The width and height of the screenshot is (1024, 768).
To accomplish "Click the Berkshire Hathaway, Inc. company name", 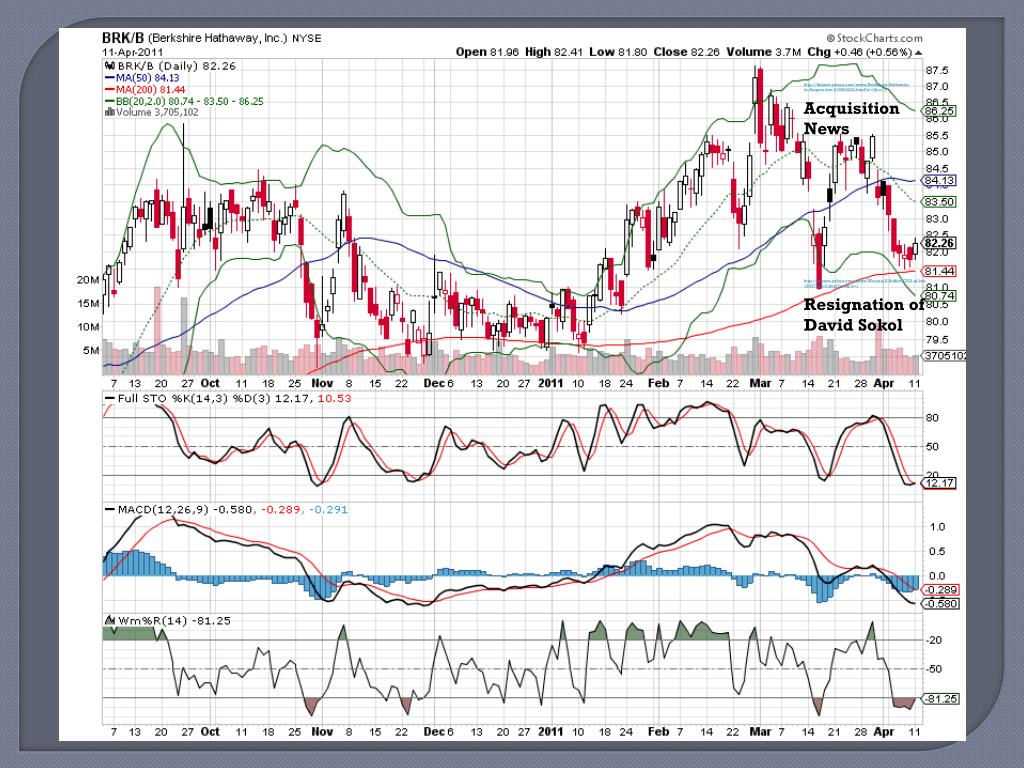I will tap(217, 38).
